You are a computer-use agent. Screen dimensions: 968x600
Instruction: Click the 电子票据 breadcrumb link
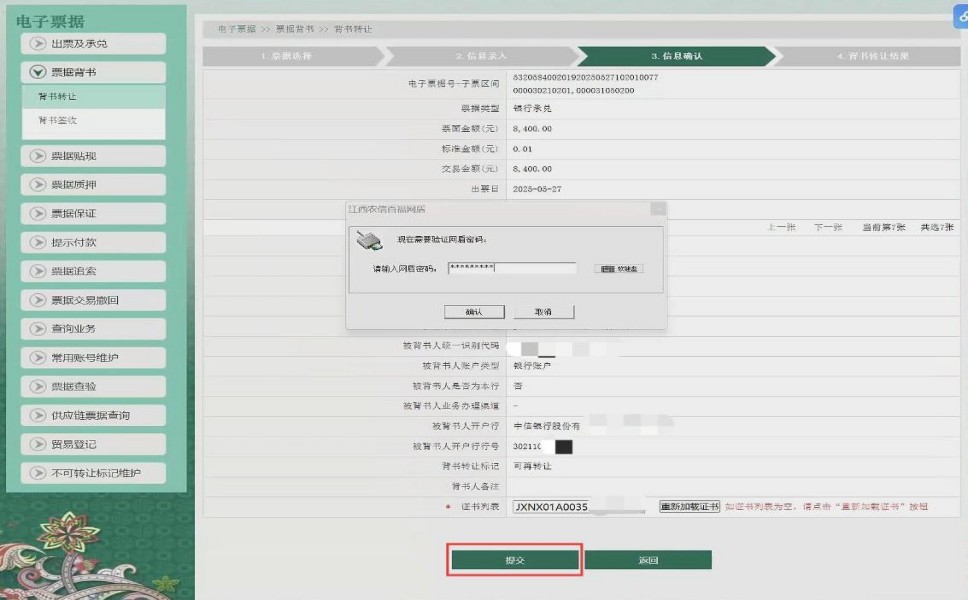tap(236, 29)
